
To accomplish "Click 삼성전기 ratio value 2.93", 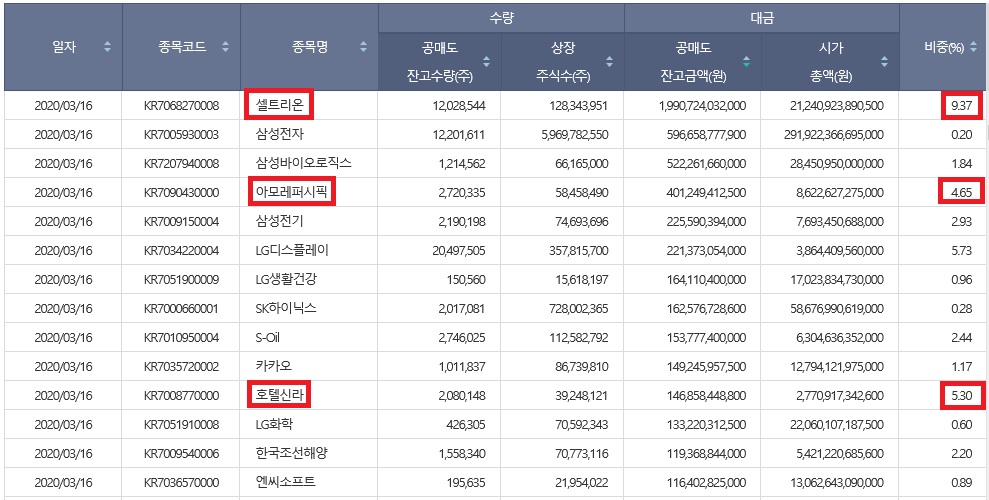I will (x=961, y=221).
